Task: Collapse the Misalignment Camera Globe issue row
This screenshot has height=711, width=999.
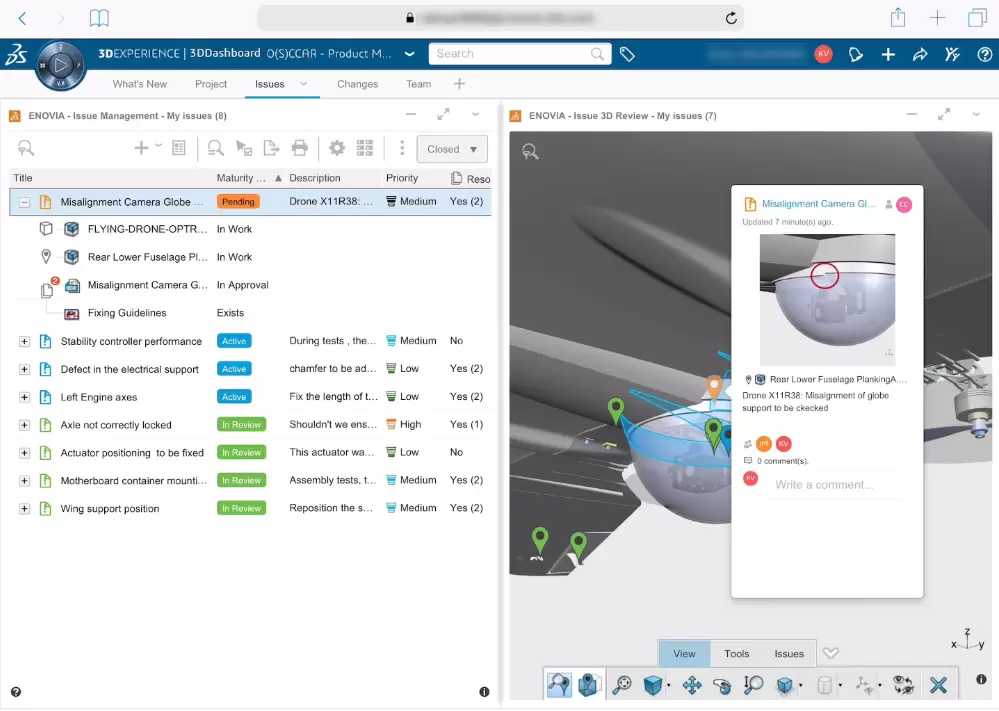Action: pyautogui.click(x=25, y=202)
